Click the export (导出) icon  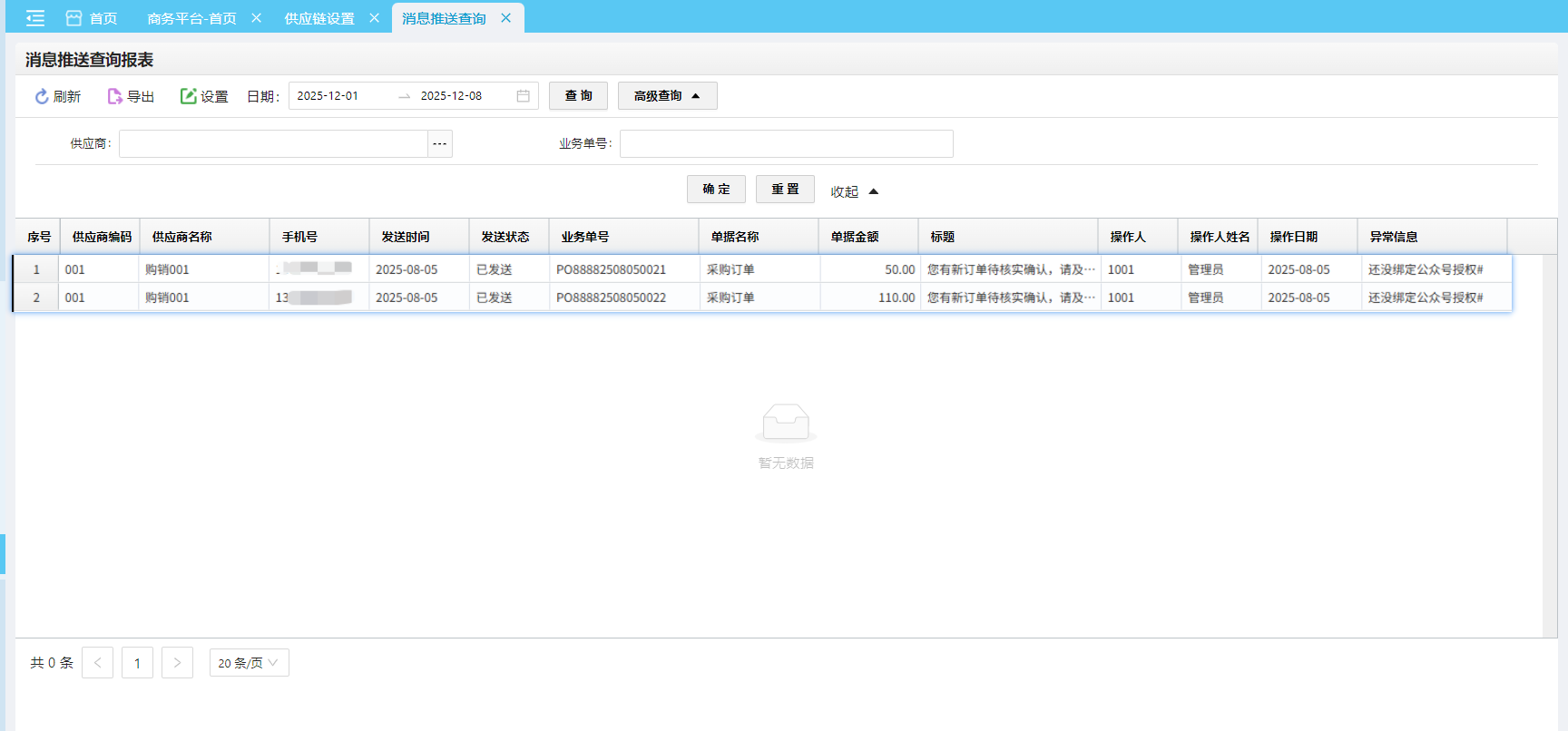114,96
